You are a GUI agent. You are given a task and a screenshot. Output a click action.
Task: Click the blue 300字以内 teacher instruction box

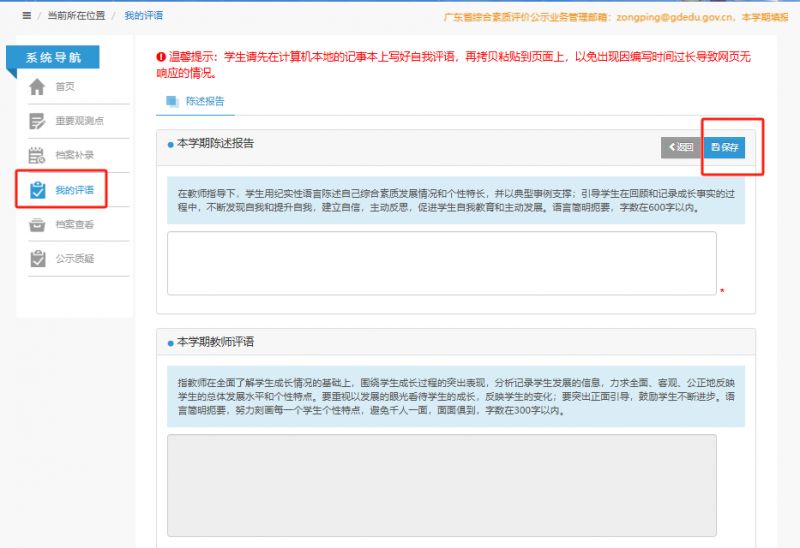coord(456,396)
